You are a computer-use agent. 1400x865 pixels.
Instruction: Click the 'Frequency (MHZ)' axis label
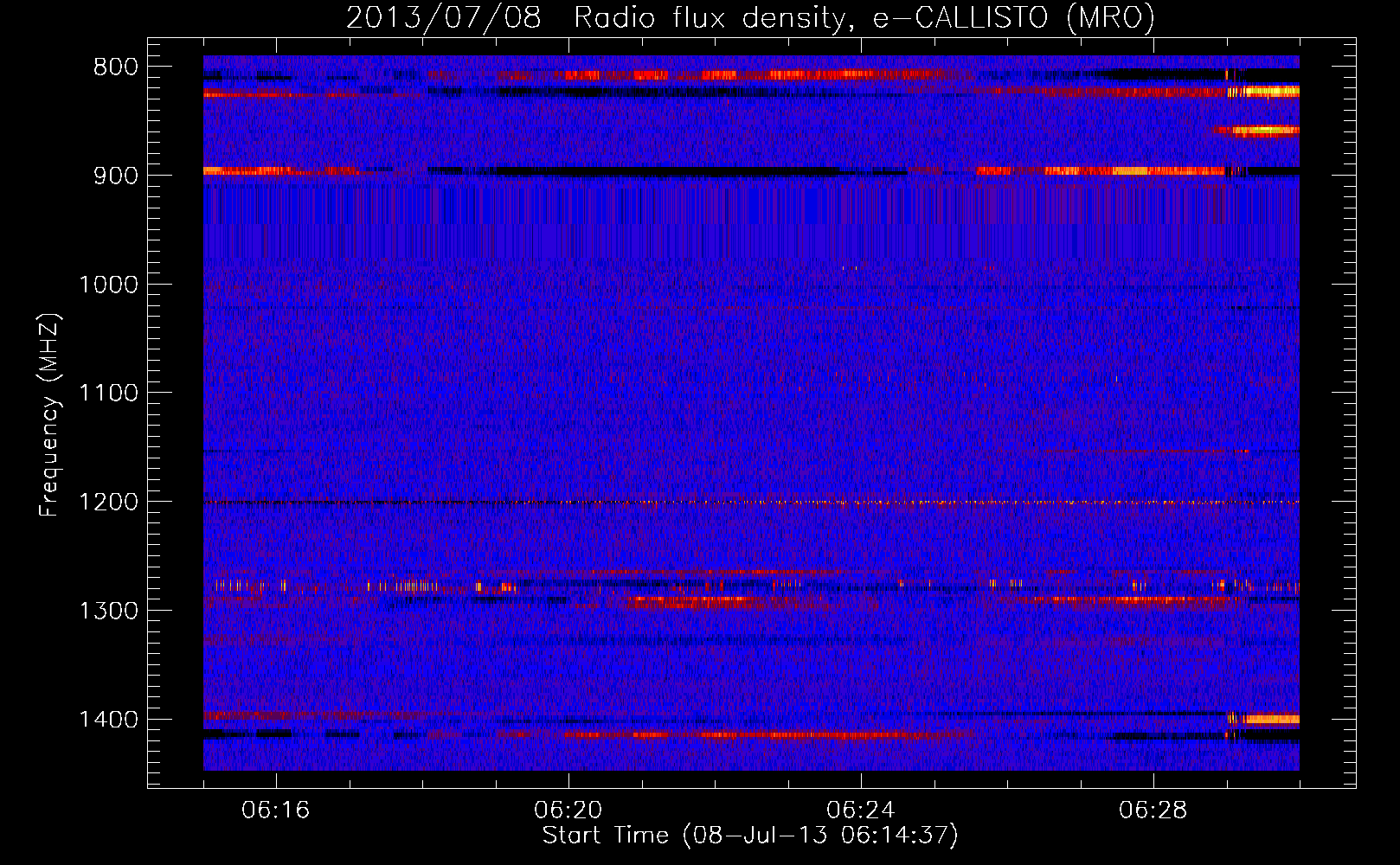49,415
